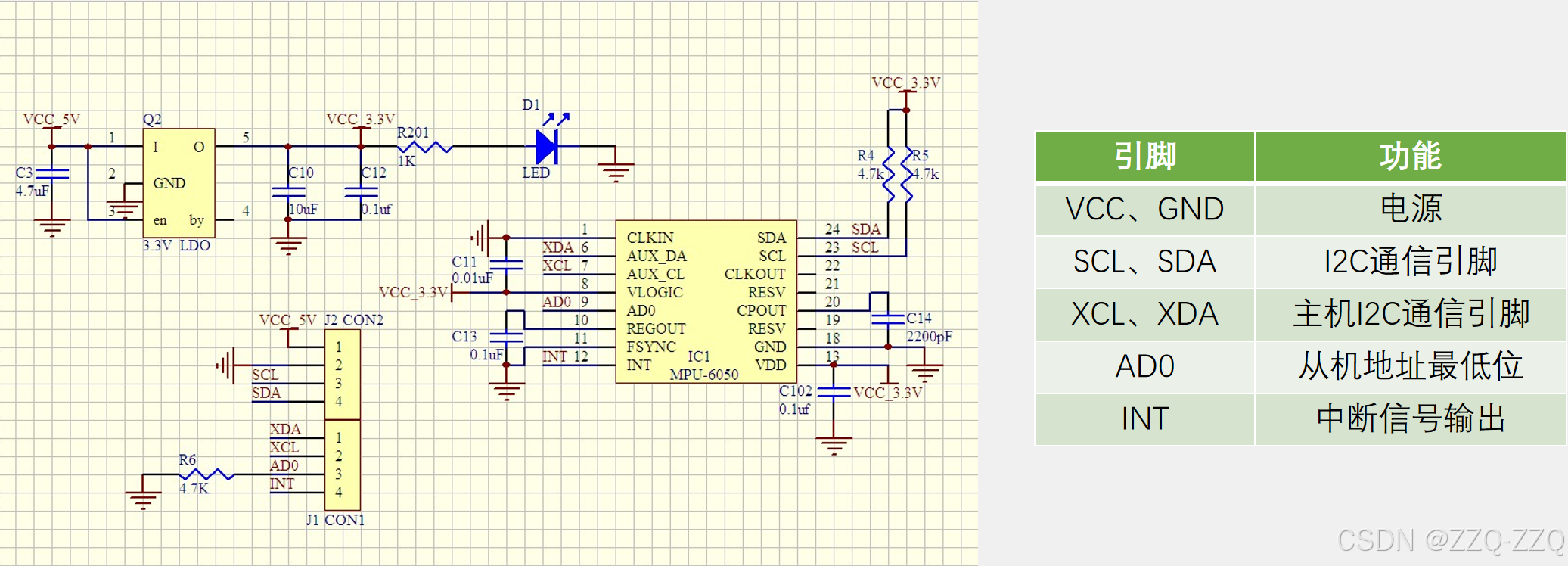Select the Q2 3.3V LDO regulator block
This screenshot has width=1568, height=566.
pos(179,182)
